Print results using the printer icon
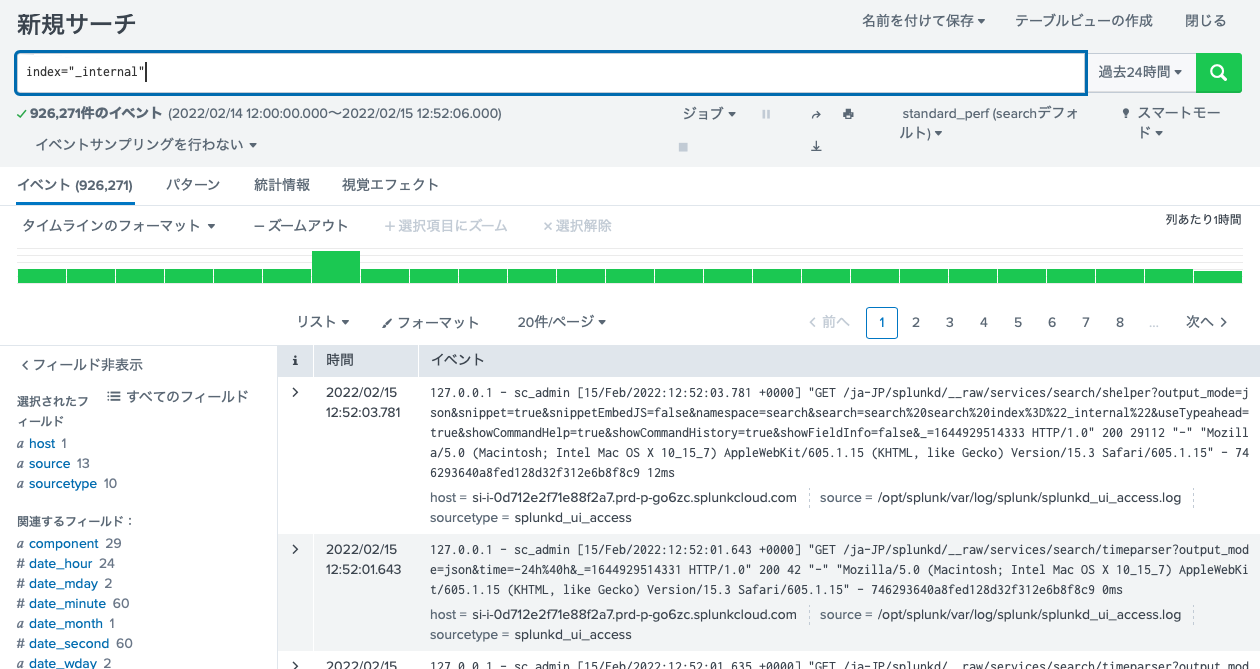Viewport: 1260px width, 669px height. 847,113
